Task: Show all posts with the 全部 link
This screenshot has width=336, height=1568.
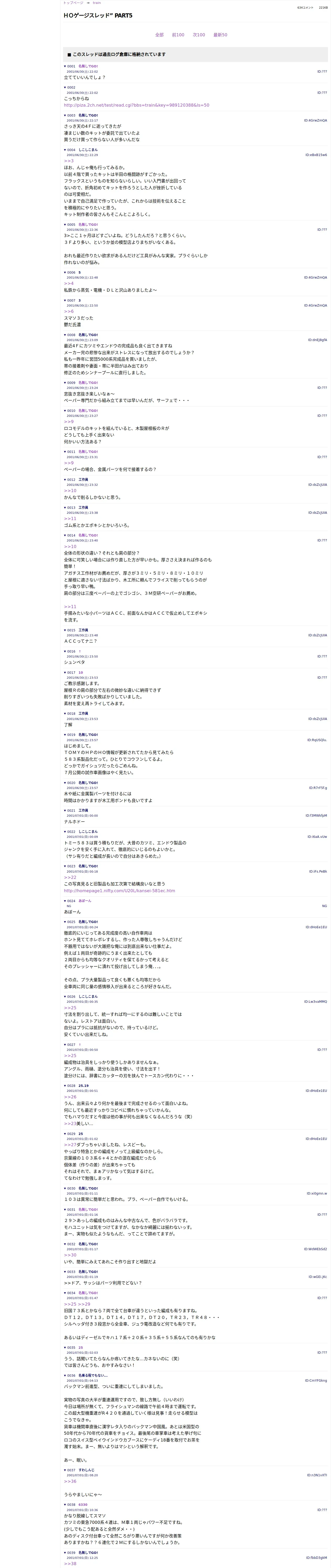Action: click(x=159, y=35)
